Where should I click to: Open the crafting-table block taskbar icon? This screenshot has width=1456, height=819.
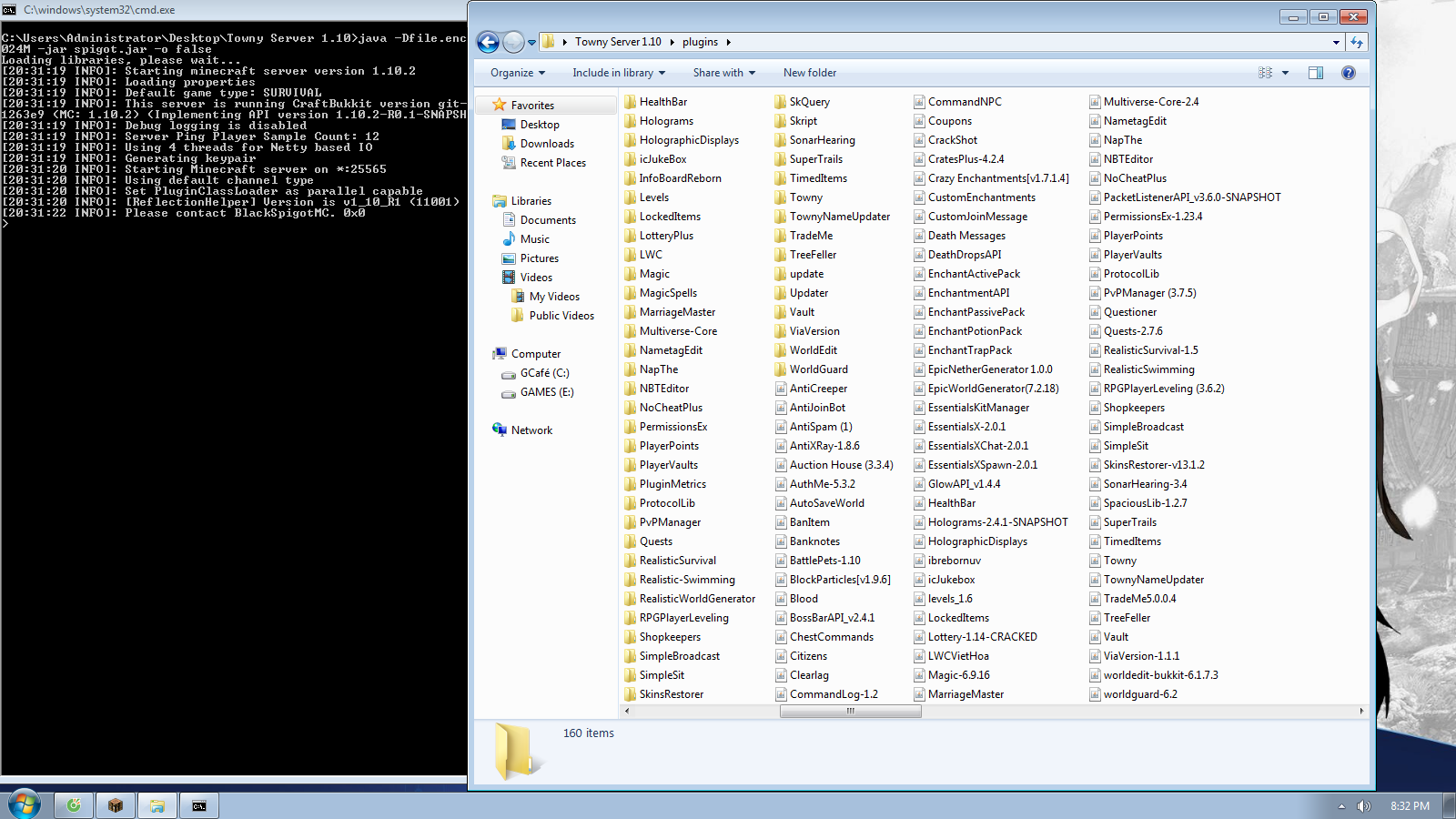pos(116,805)
